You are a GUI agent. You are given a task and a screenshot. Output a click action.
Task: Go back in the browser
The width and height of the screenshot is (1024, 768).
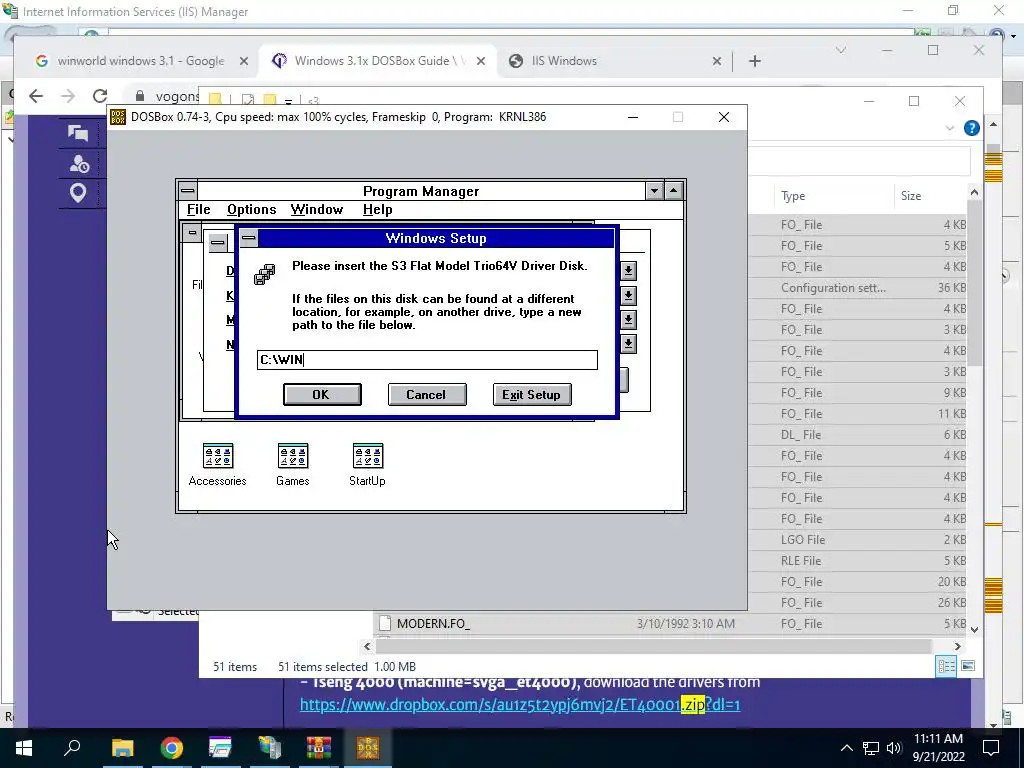(36, 96)
